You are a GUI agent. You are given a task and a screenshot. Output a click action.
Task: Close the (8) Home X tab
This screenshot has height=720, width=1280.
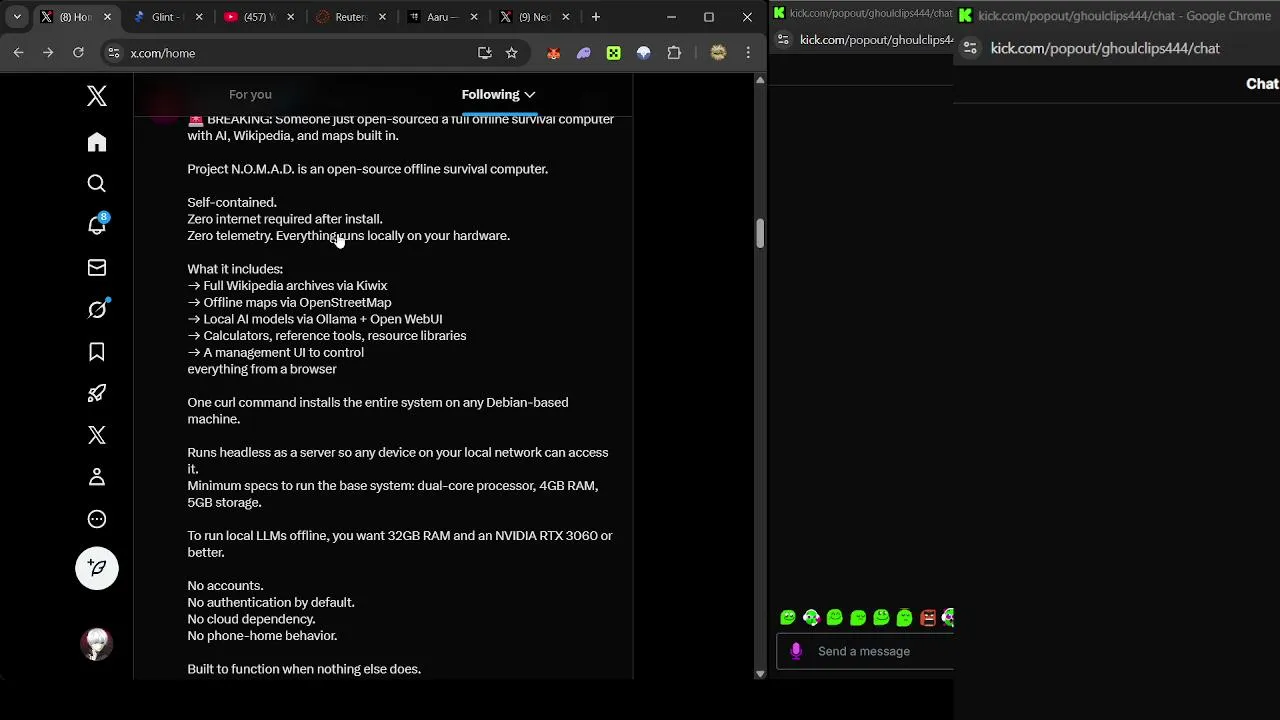108,17
